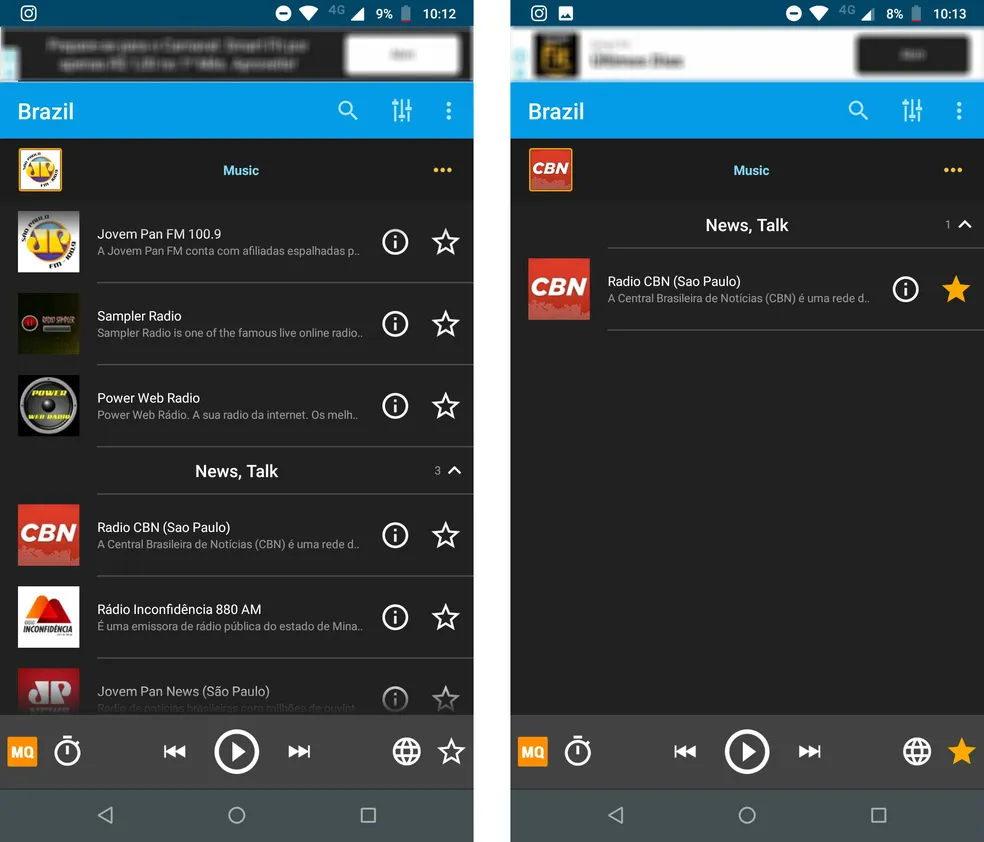Favorite Power Web Radio station

coord(446,406)
